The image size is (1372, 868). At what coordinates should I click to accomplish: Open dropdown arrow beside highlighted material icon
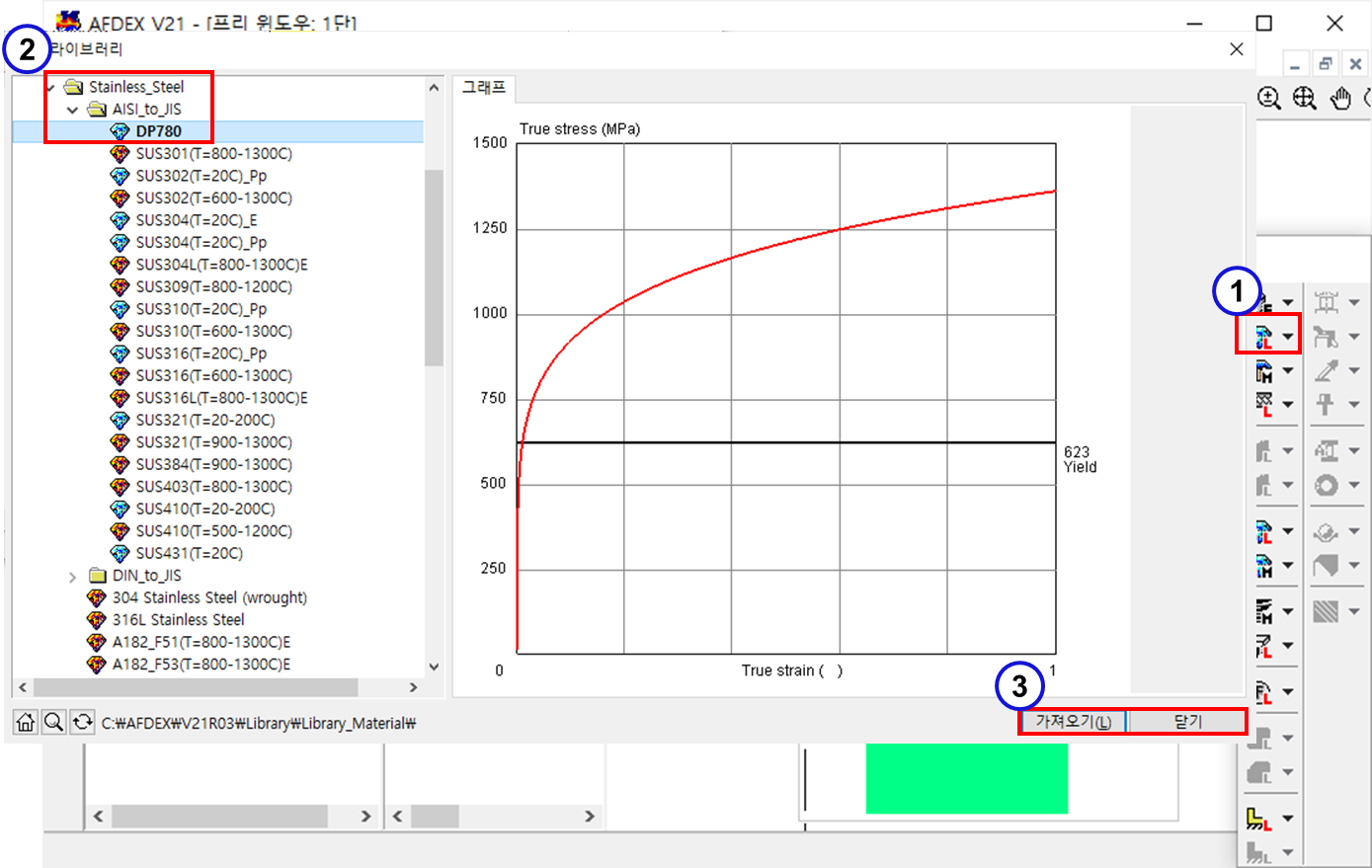[1288, 337]
